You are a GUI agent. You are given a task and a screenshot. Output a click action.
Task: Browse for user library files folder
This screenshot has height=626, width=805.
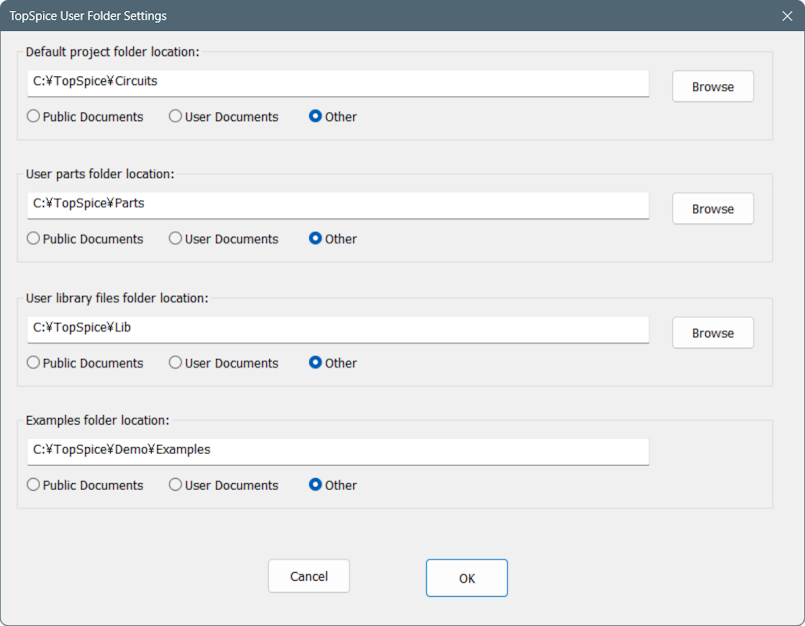713,333
